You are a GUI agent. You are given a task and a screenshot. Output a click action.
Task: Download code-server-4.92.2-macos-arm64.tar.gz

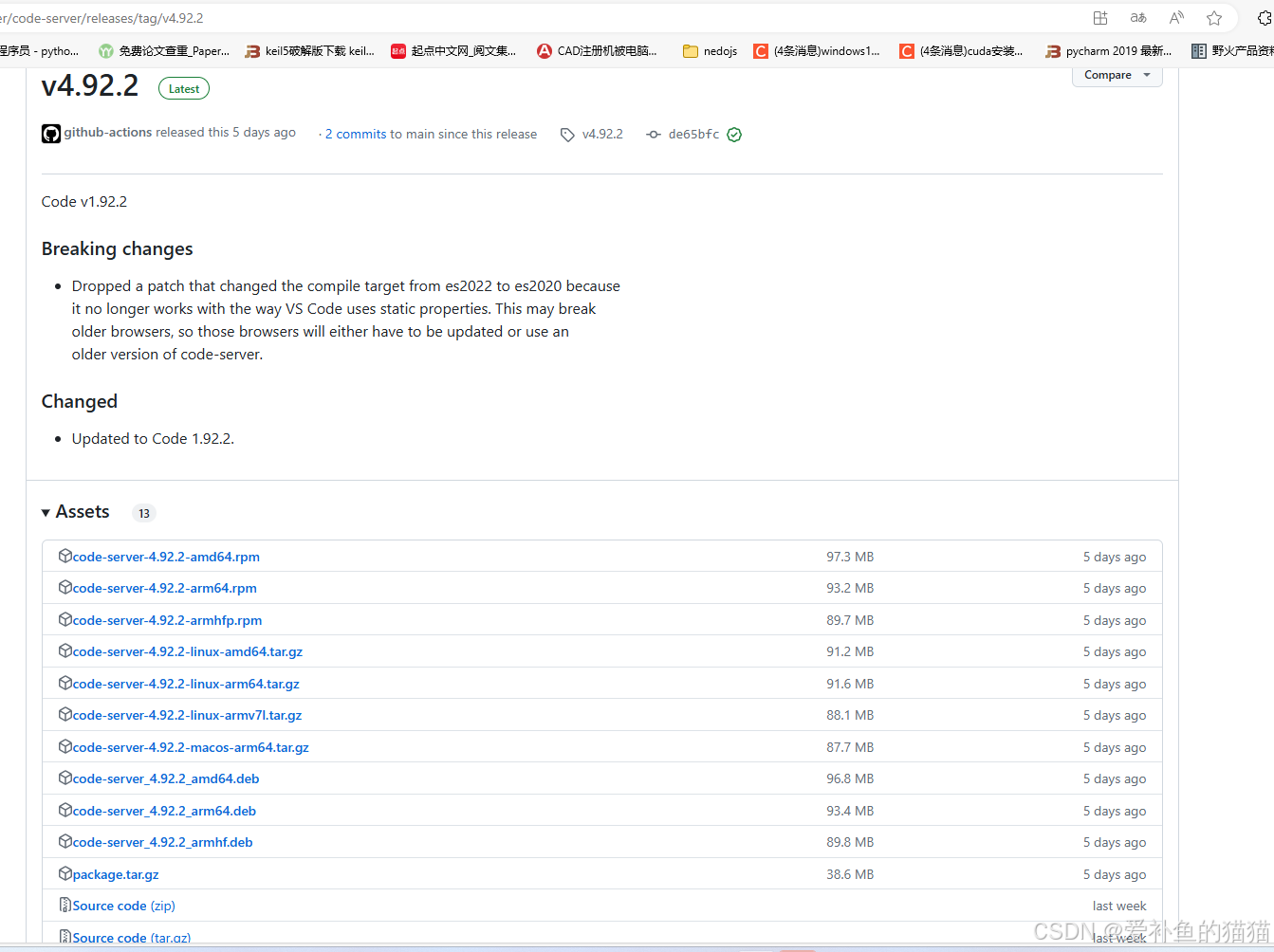click(x=191, y=747)
